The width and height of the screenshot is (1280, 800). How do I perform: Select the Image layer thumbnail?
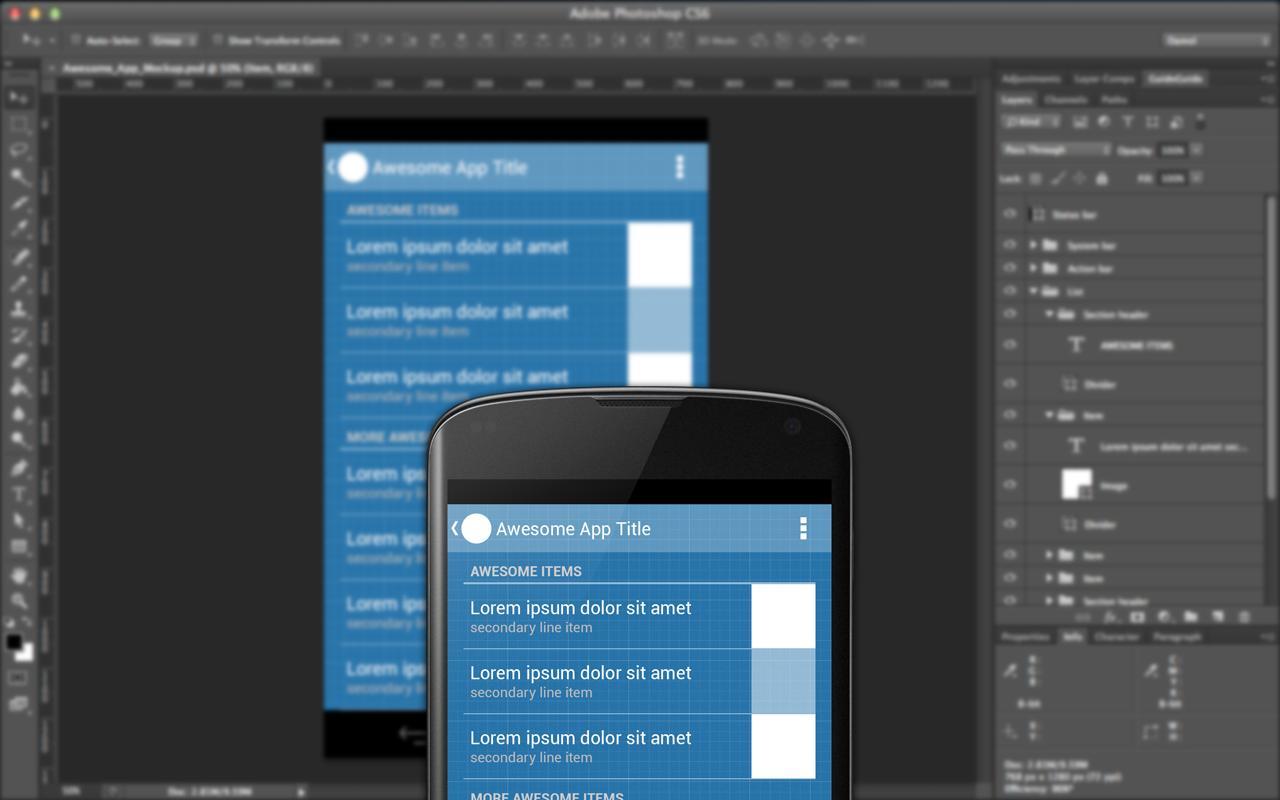click(x=1076, y=485)
